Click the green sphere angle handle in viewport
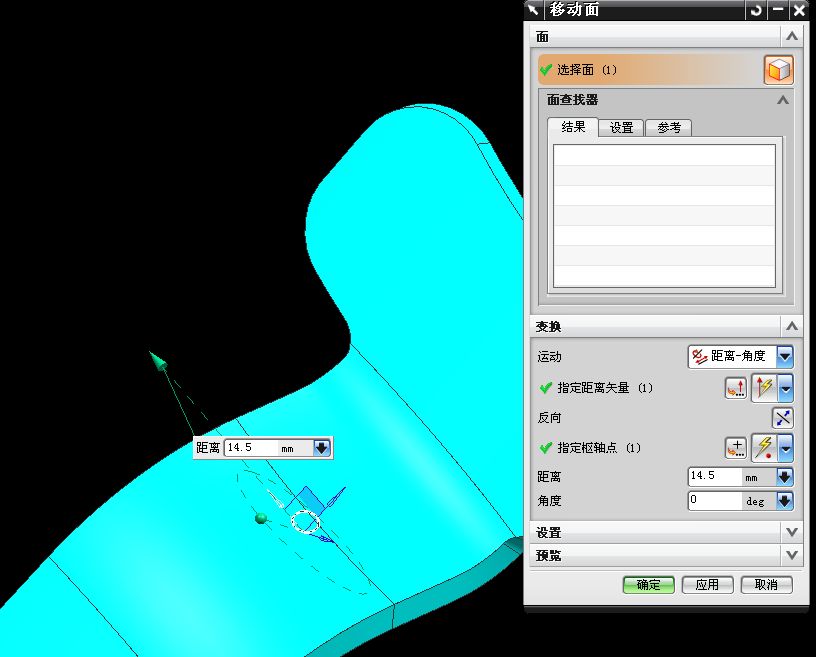This screenshot has width=816, height=657. 261,518
